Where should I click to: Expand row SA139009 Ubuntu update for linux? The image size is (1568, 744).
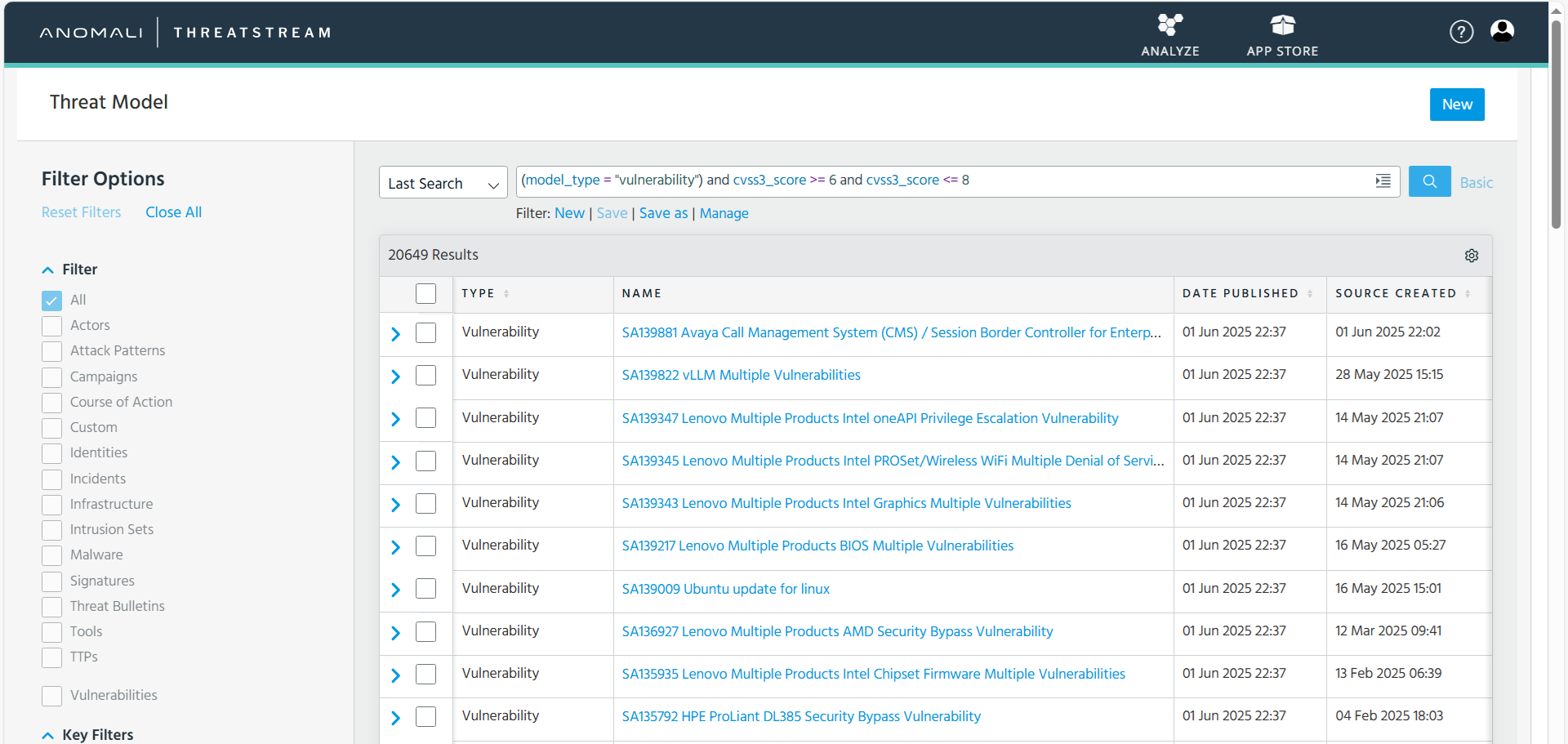[x=395, y=590]
